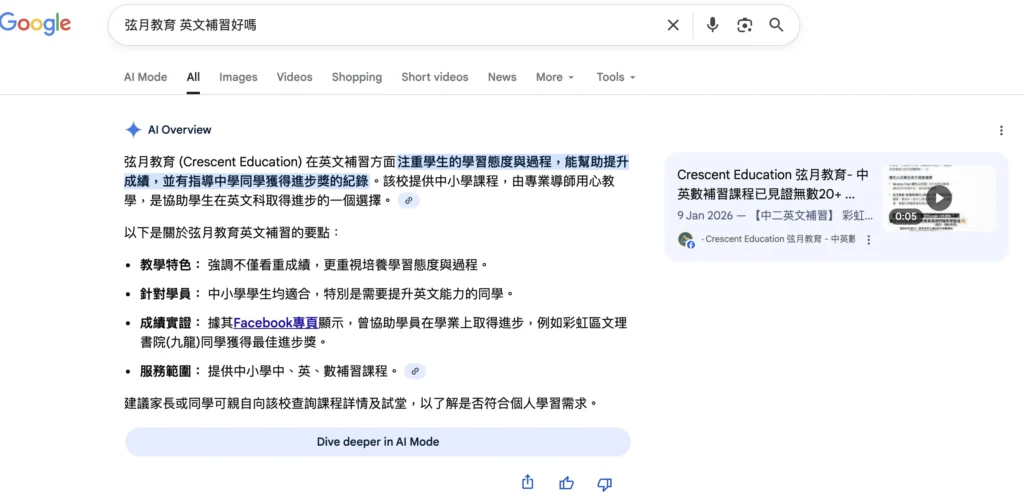Open AI Overview three-dot options menu
1024x496 pixels.
(x=1001, y=131)
